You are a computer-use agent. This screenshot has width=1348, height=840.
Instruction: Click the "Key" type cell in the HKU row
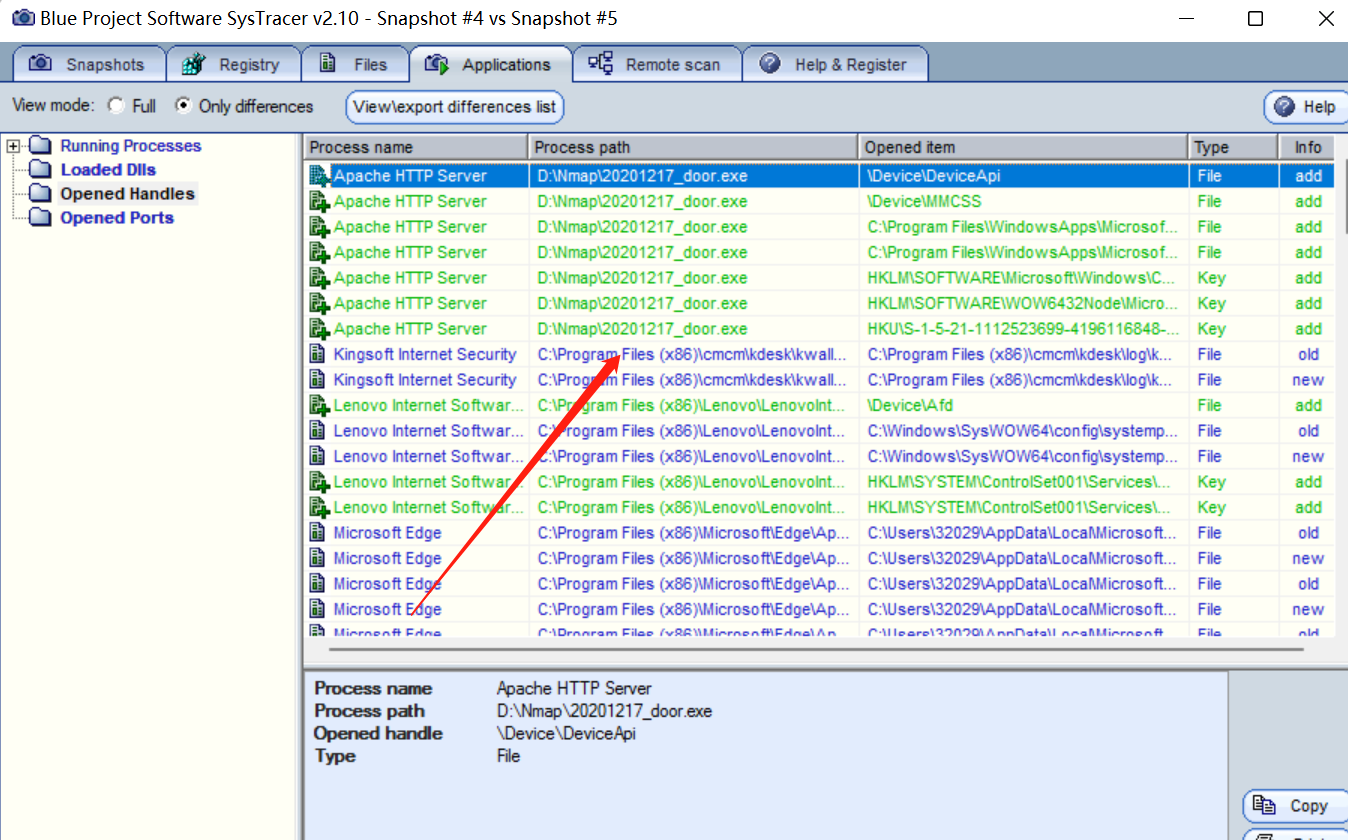[1233, 329]
